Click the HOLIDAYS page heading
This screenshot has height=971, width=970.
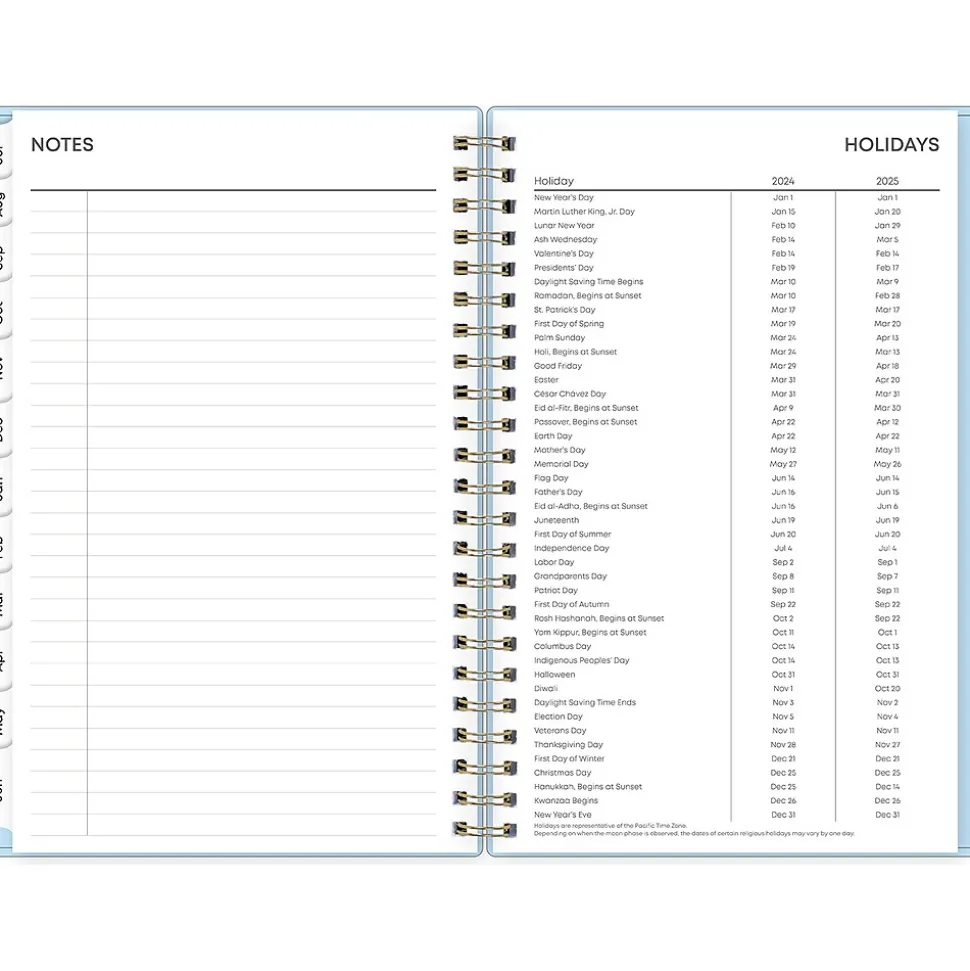click(891, 145)
